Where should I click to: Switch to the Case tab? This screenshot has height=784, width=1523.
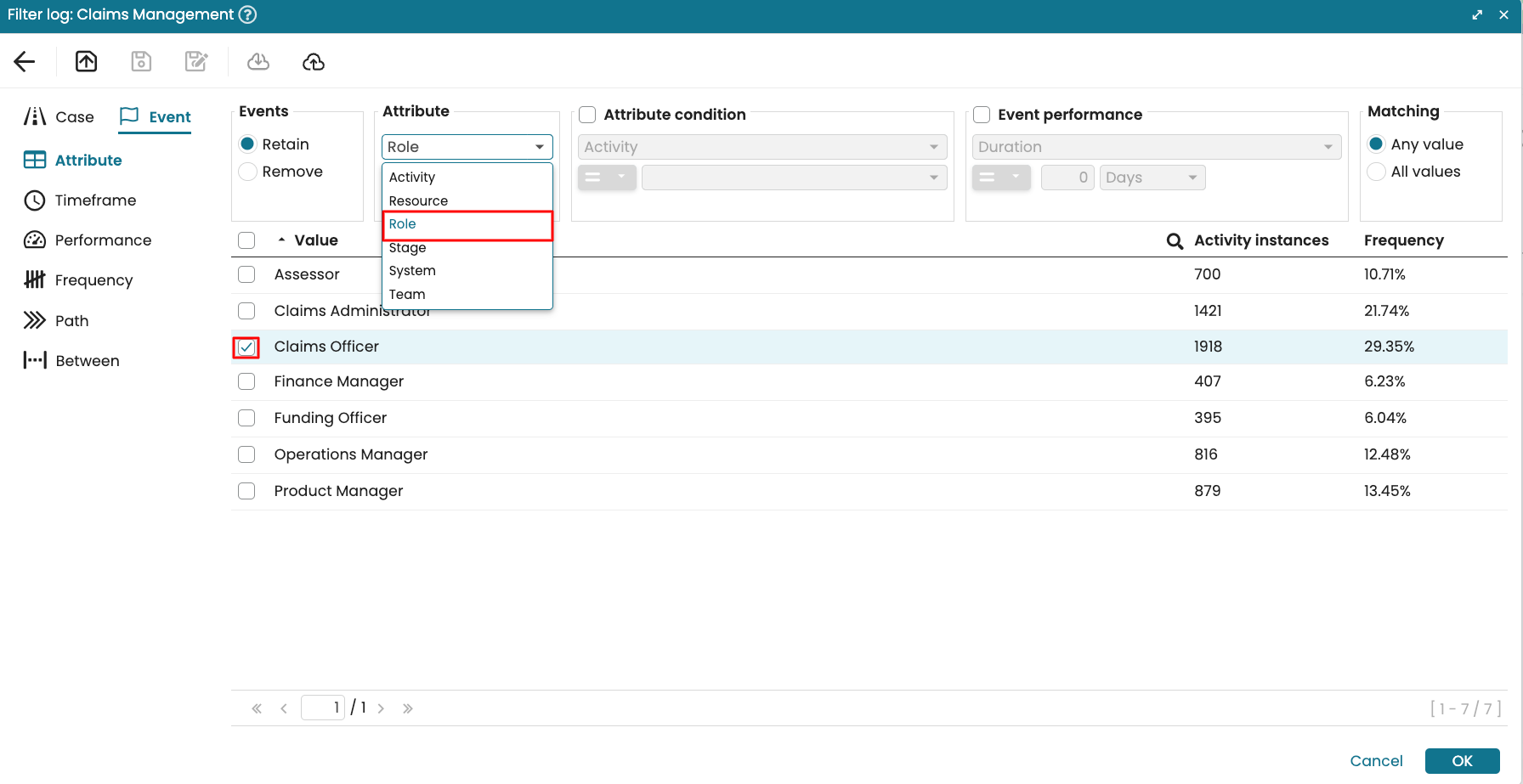coord(59,117)
